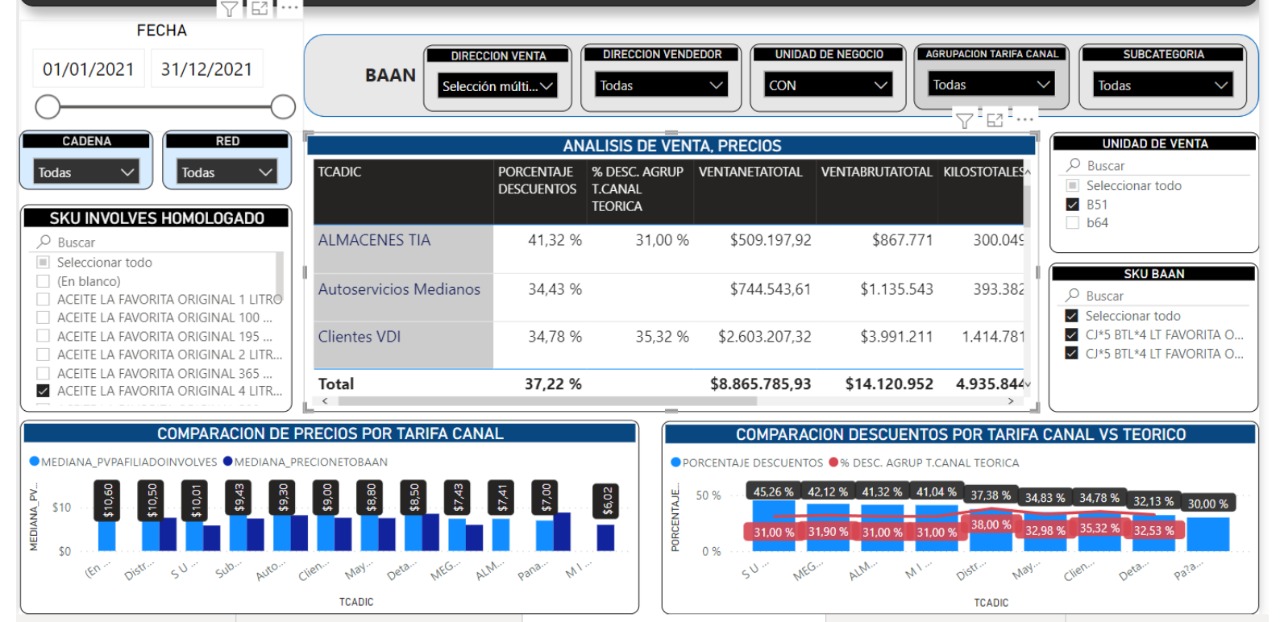Open focus mode icon above the FECHA slicer

pyautogui.click(x=259, y=9)
